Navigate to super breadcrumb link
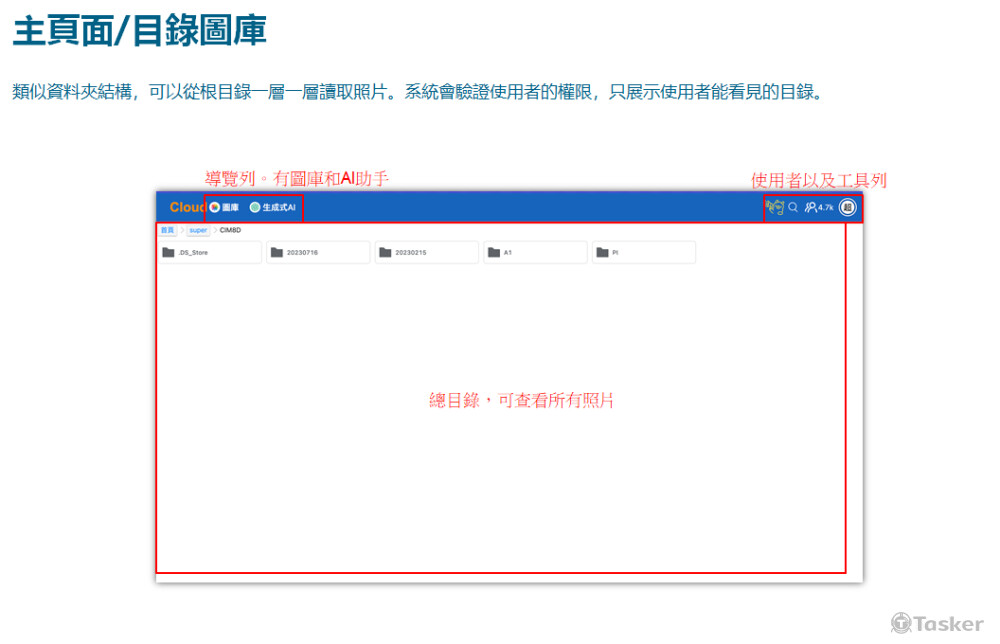Viewport: 1000px width, 644px height. click(198, 230)
